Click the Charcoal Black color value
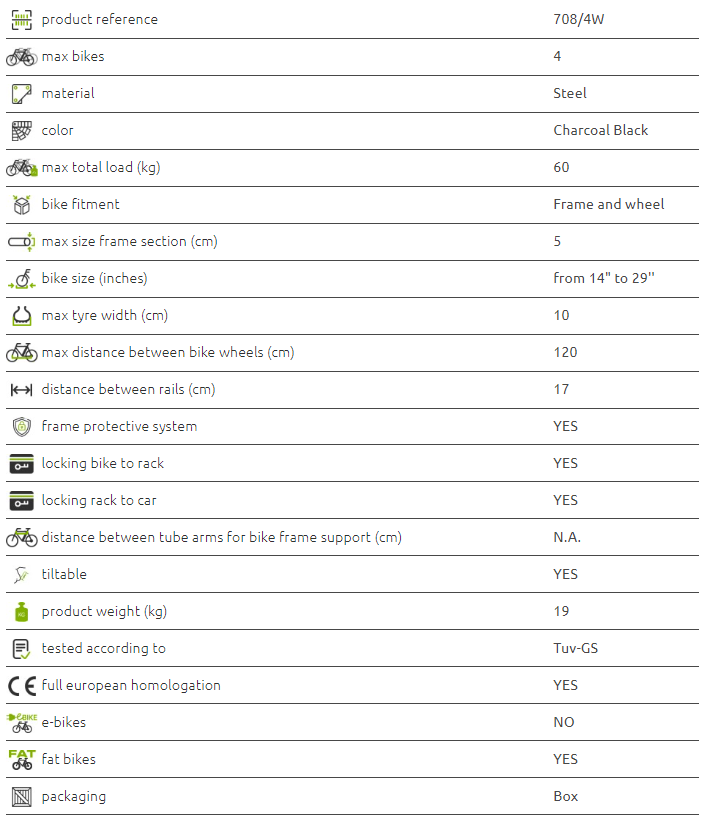 [600, 131]
